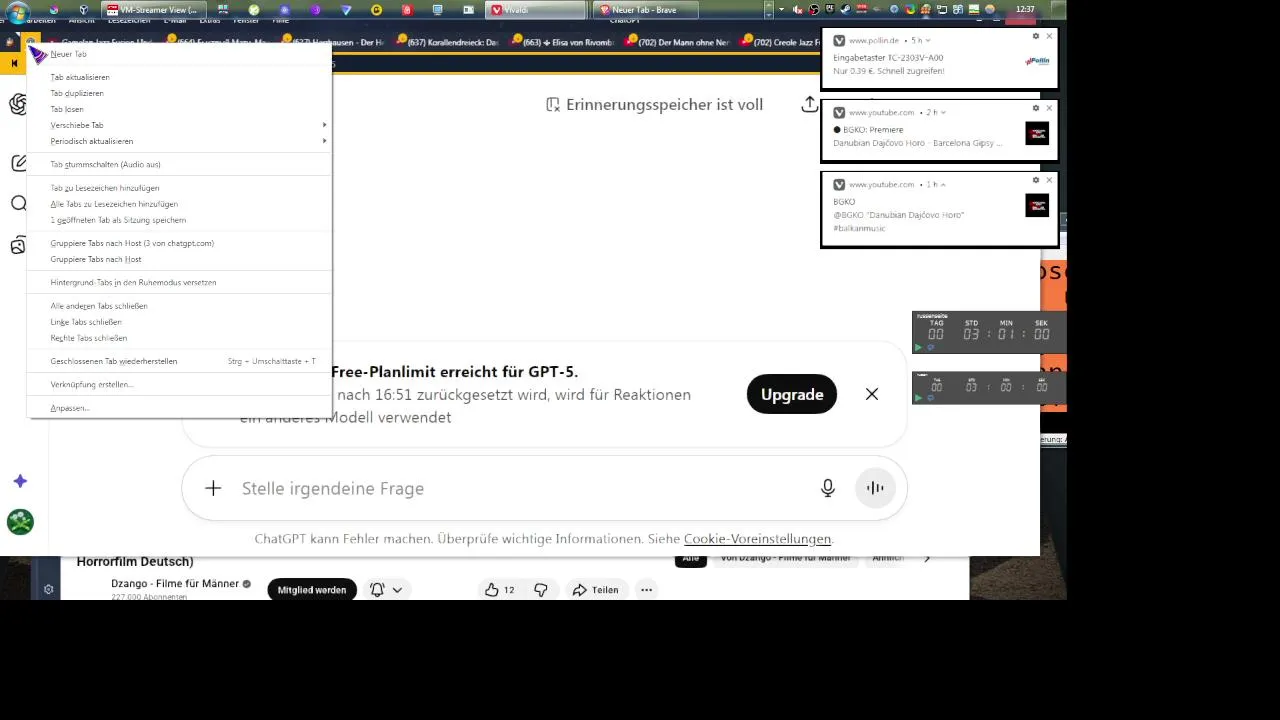Screen dimensions: 1280x720
Task: Like the YouTube video with 12 likes
Action: (499, 590)
